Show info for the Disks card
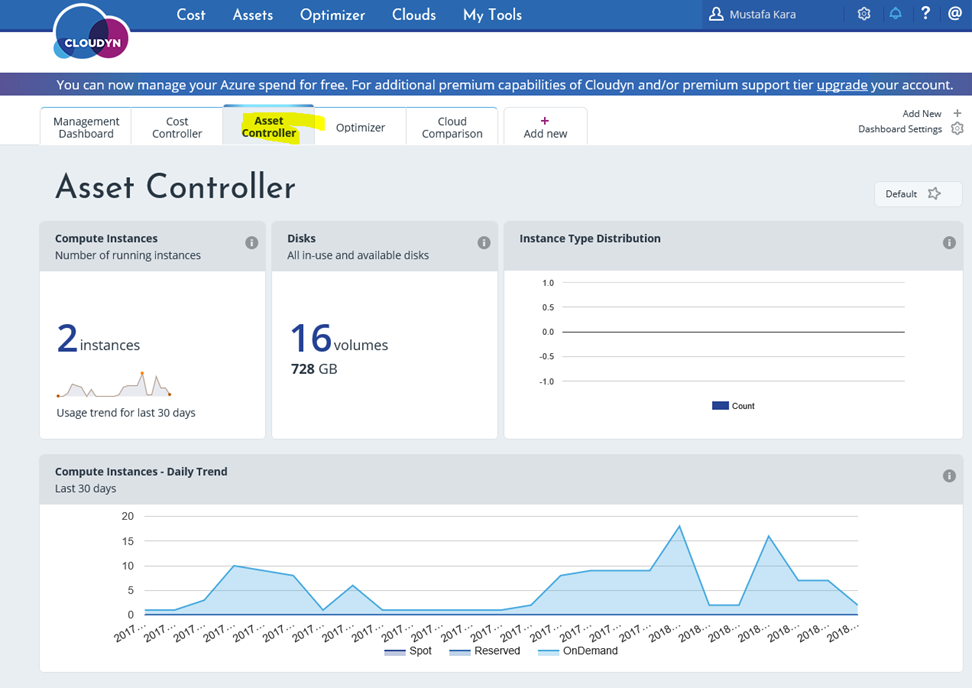The width and height of the screenshot is (972, 688). (484, 243)
